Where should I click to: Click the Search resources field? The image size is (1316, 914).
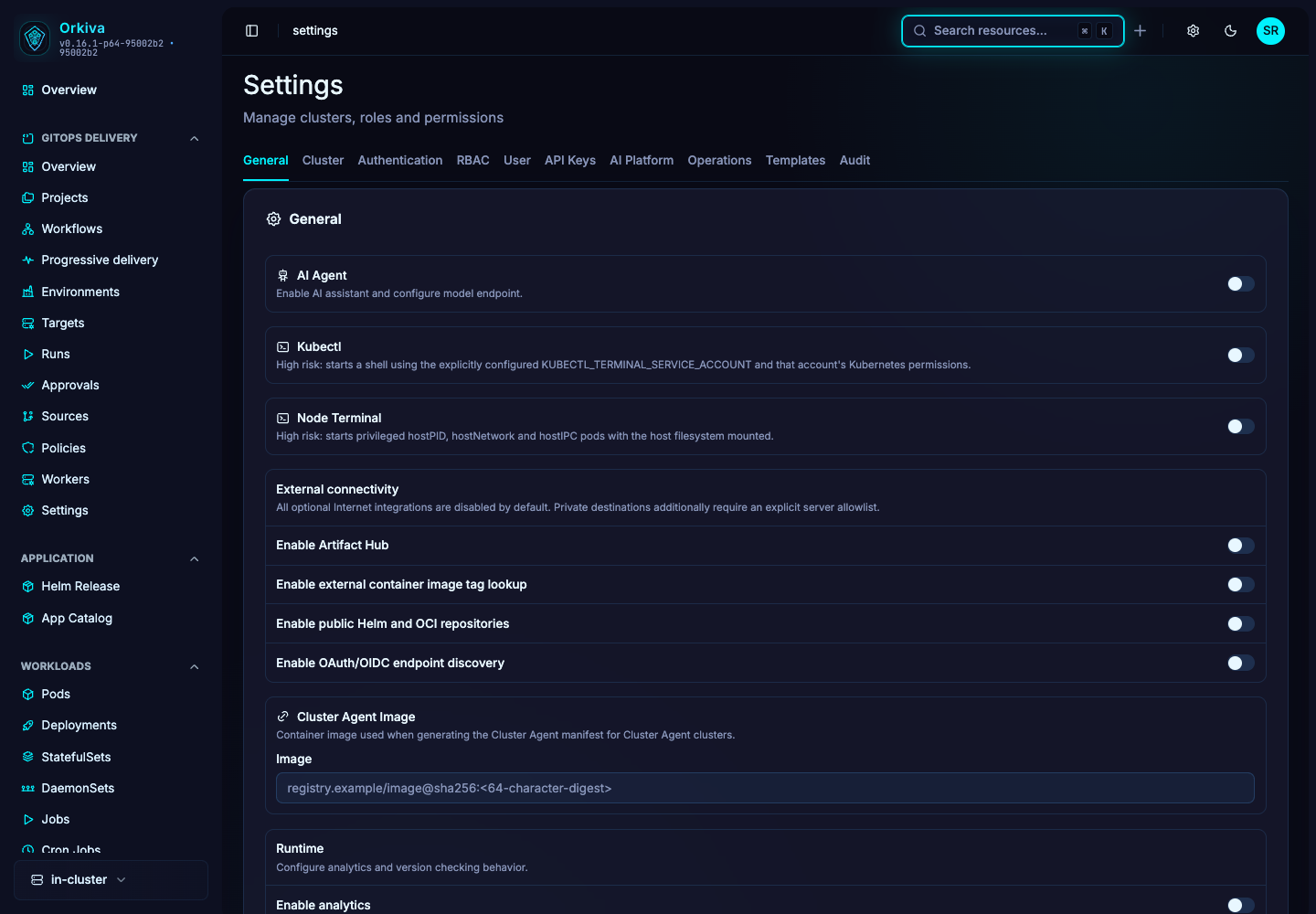pos(1013,31)
